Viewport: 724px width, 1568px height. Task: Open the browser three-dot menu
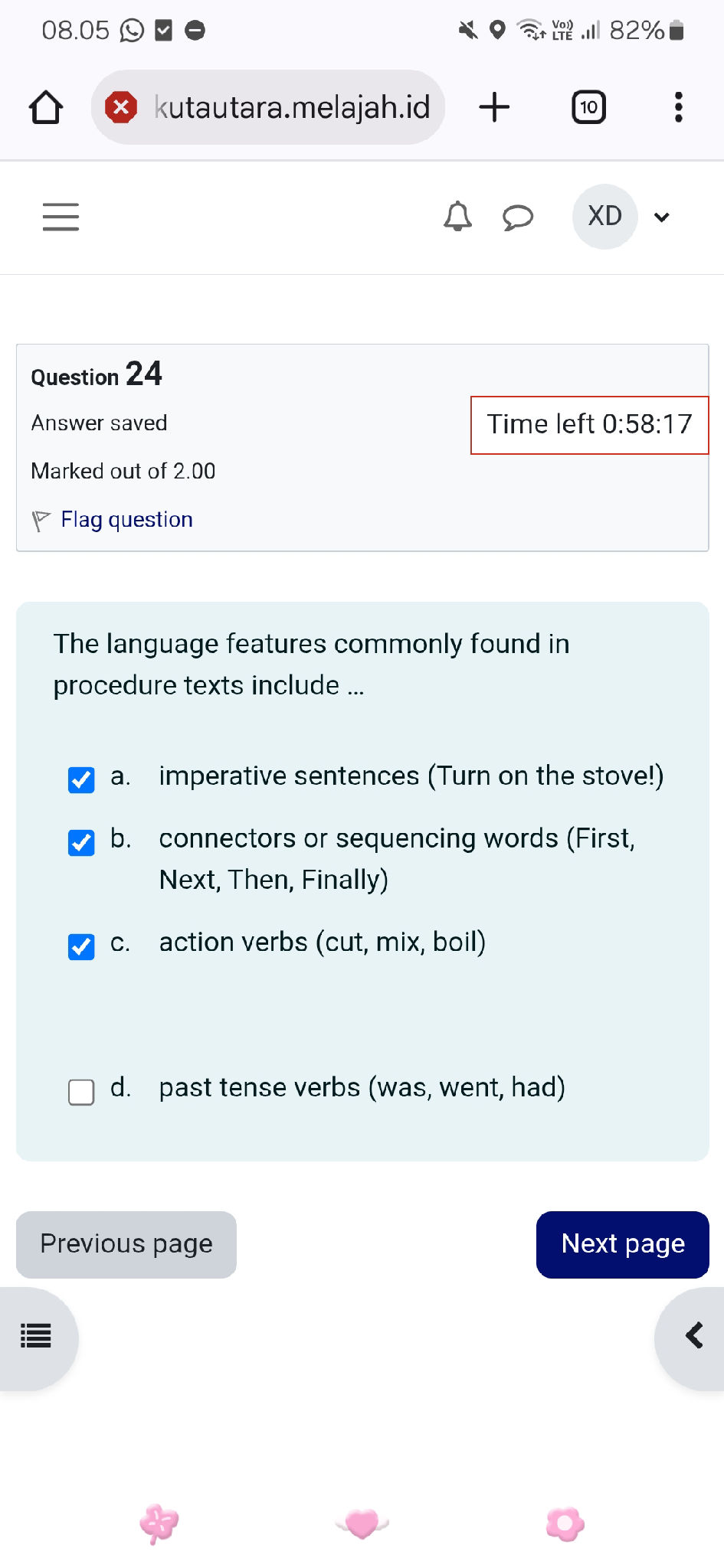tap(678, 107)
